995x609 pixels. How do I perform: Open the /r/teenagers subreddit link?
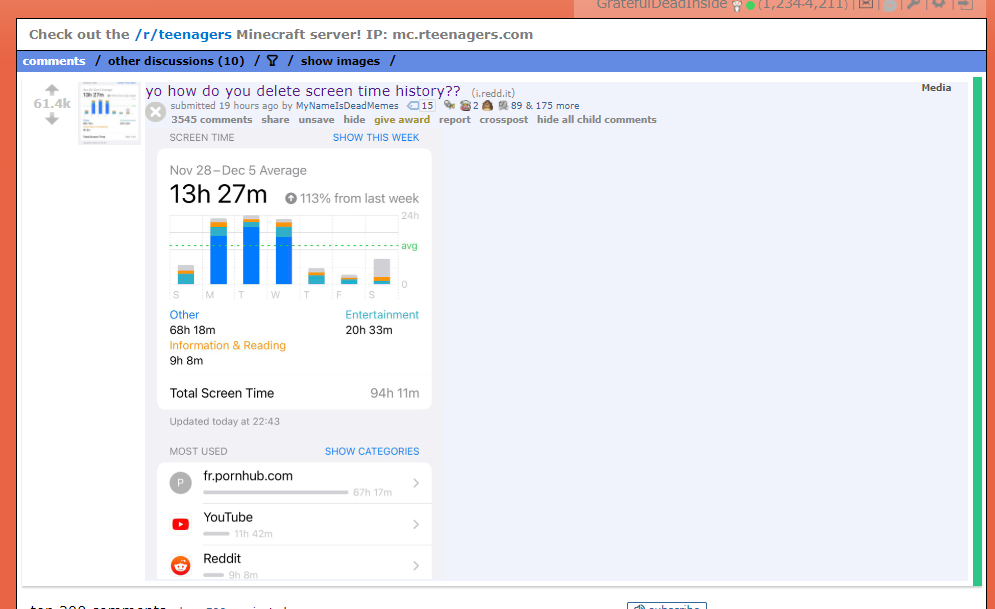[183, 35]
